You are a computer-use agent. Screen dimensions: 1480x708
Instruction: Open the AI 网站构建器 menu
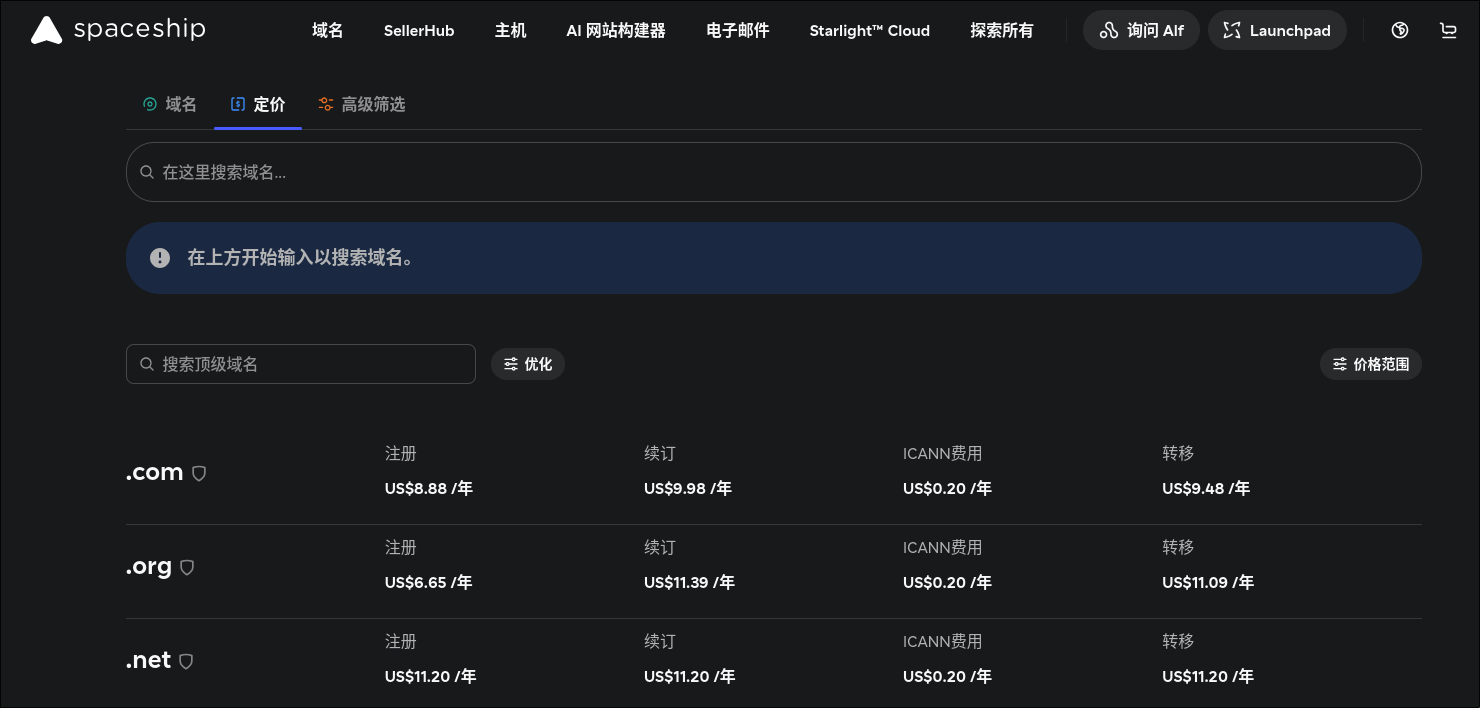616,30
